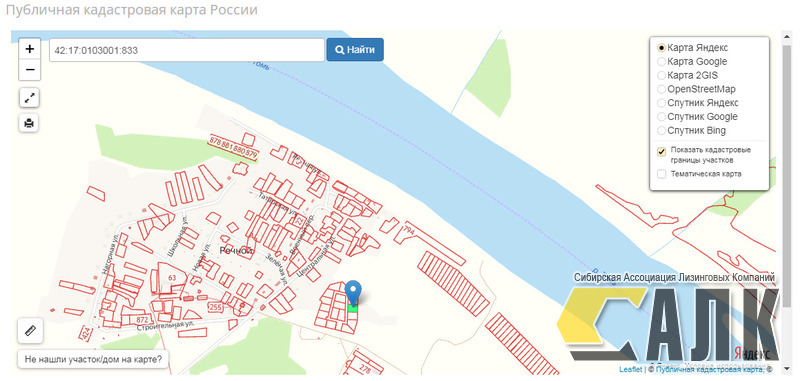Click the cadastral number search field

click(187, 50)
